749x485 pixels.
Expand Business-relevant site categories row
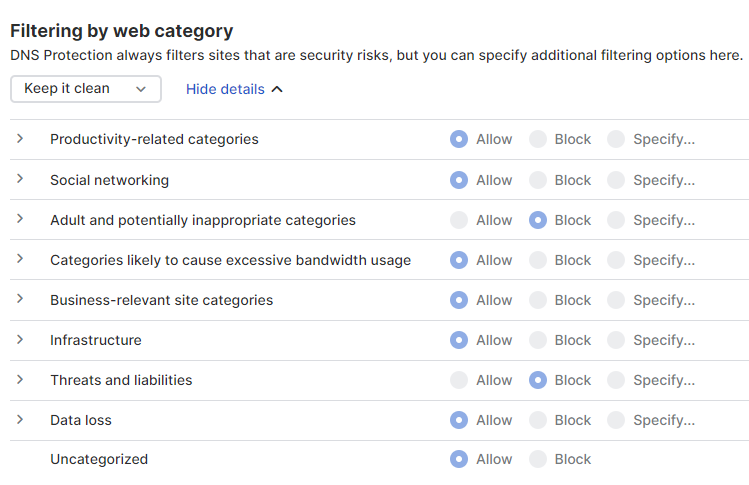point(20,299)
